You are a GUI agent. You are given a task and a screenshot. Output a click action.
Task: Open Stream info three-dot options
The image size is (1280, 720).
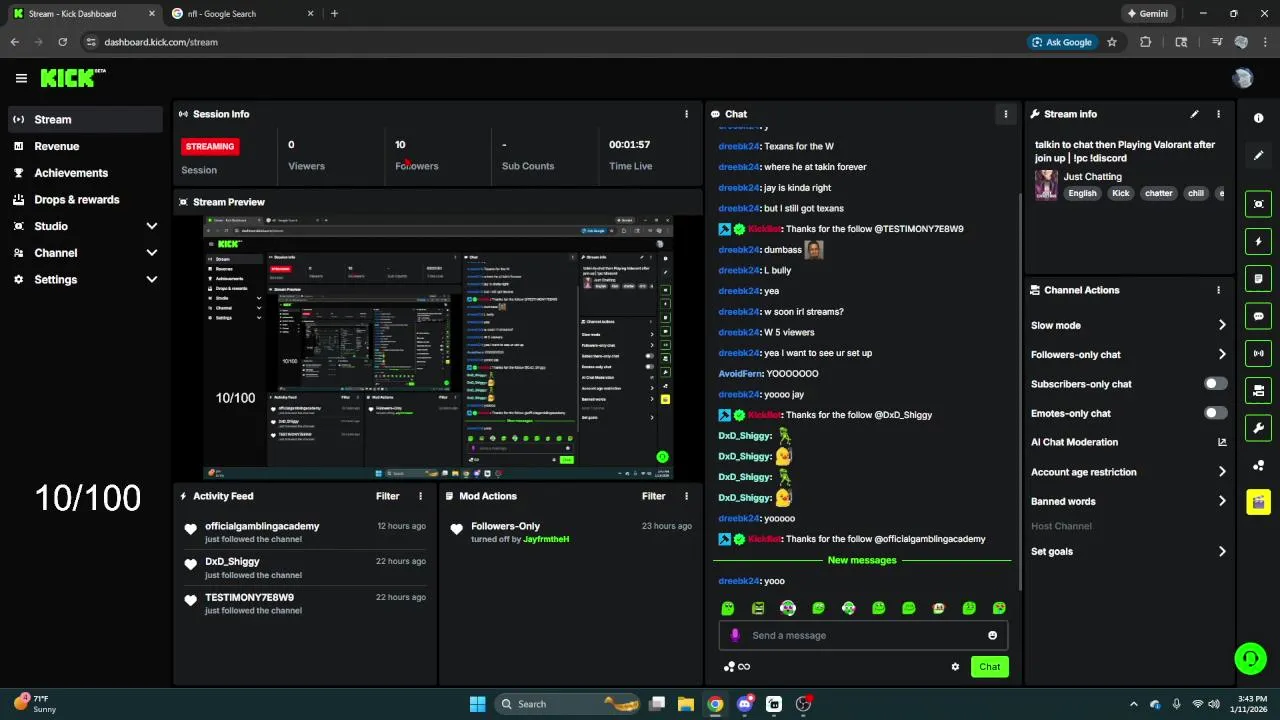pyautogui.click(x=1218, y=114)
